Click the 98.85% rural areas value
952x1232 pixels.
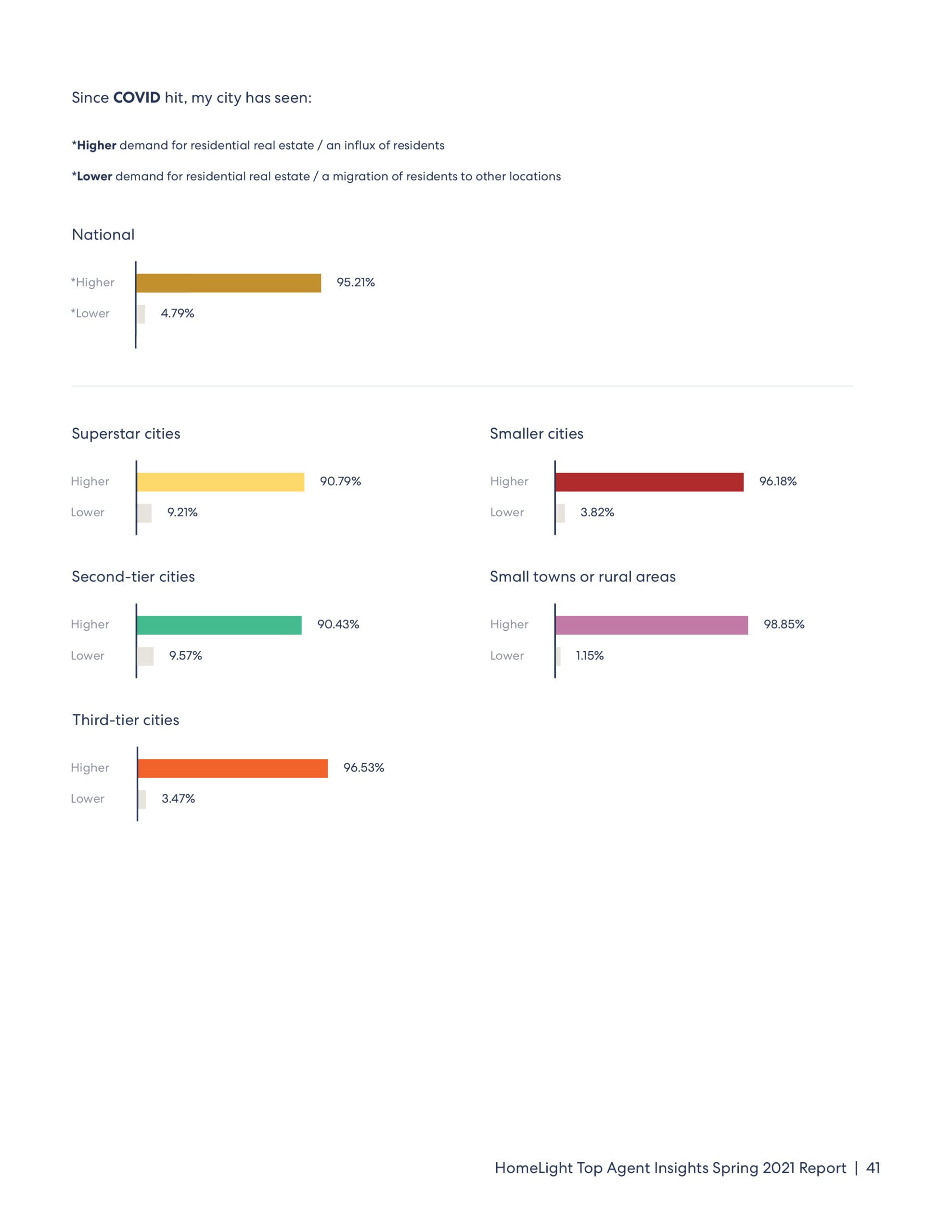(784, 625)
